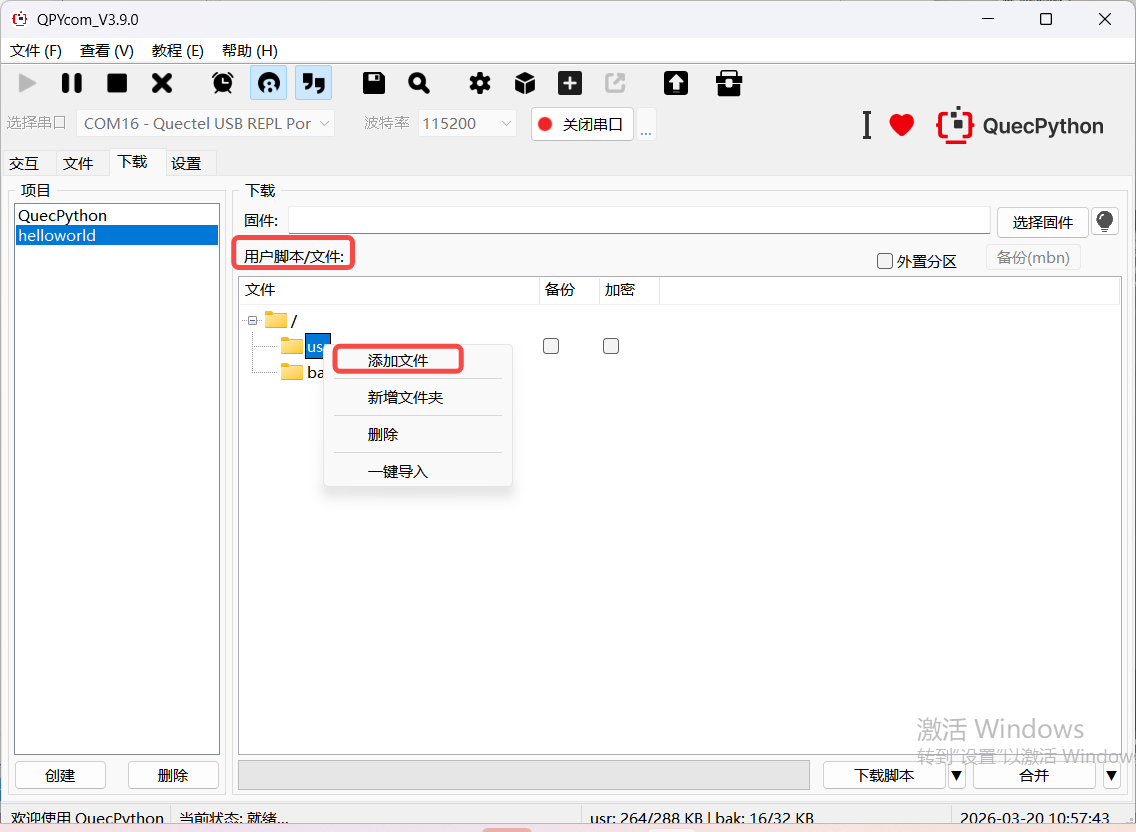Click the 3D cube package icon

(x=525, y=83)
